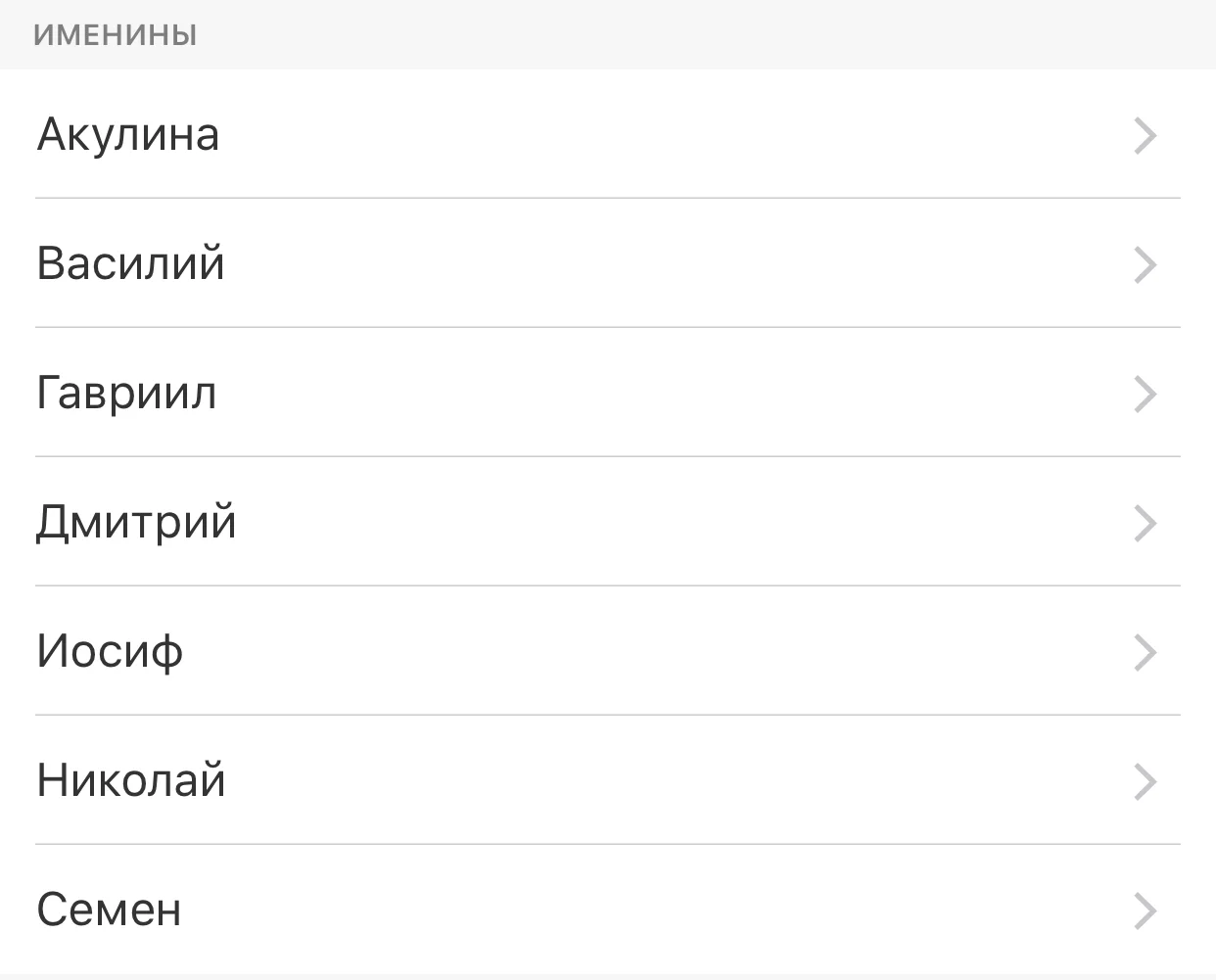
Task: Open Семен details via its chevron
Action: tap(1145, 911)
